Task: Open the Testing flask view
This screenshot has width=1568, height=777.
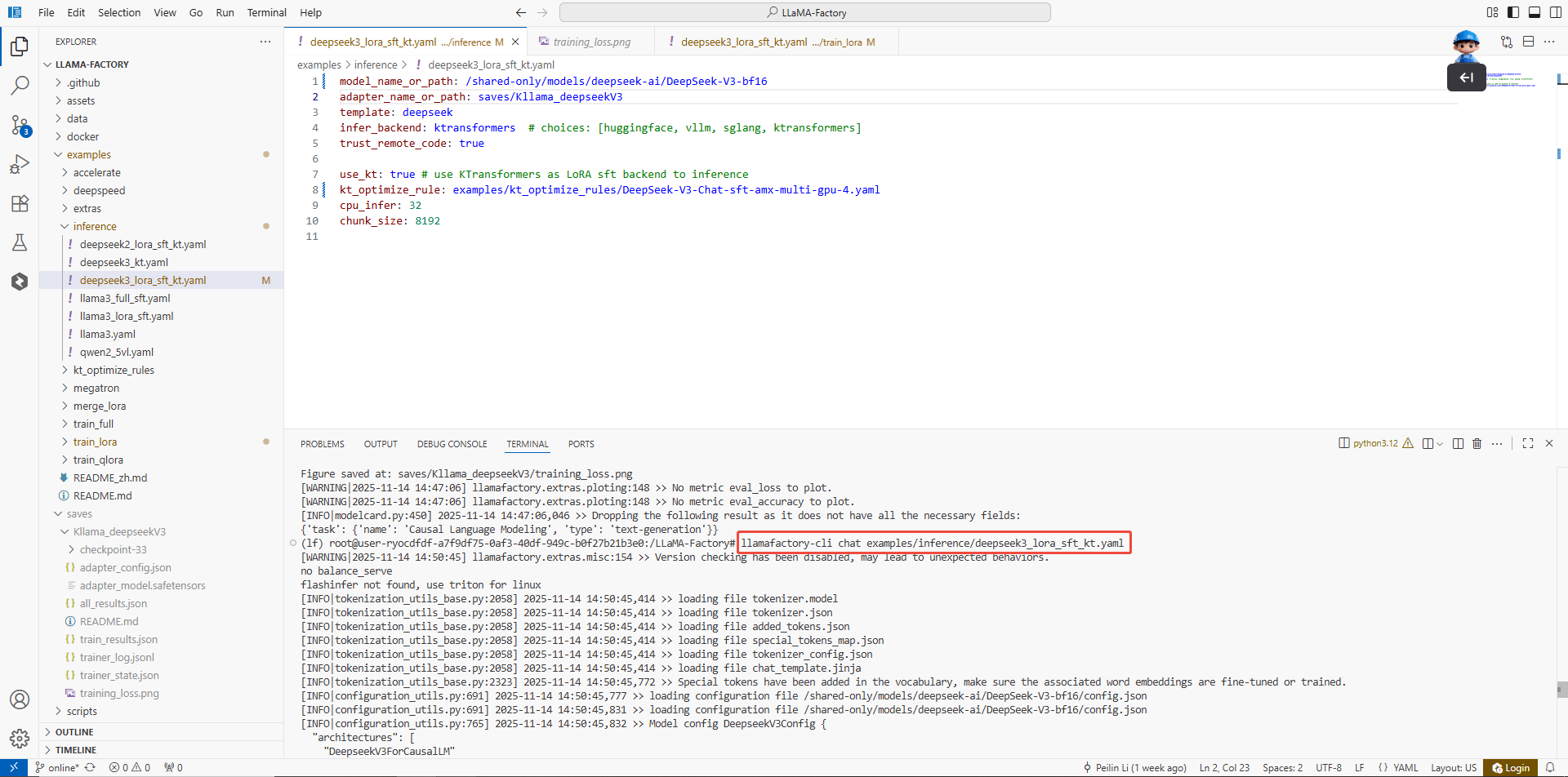Action: point(20,242)
